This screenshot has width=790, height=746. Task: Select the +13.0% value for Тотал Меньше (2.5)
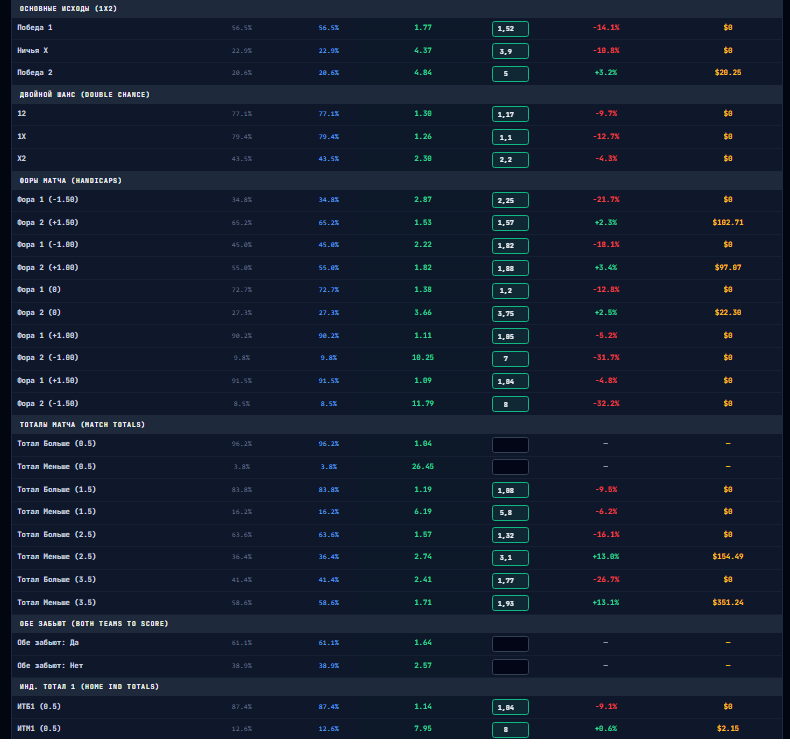[606, 557]
